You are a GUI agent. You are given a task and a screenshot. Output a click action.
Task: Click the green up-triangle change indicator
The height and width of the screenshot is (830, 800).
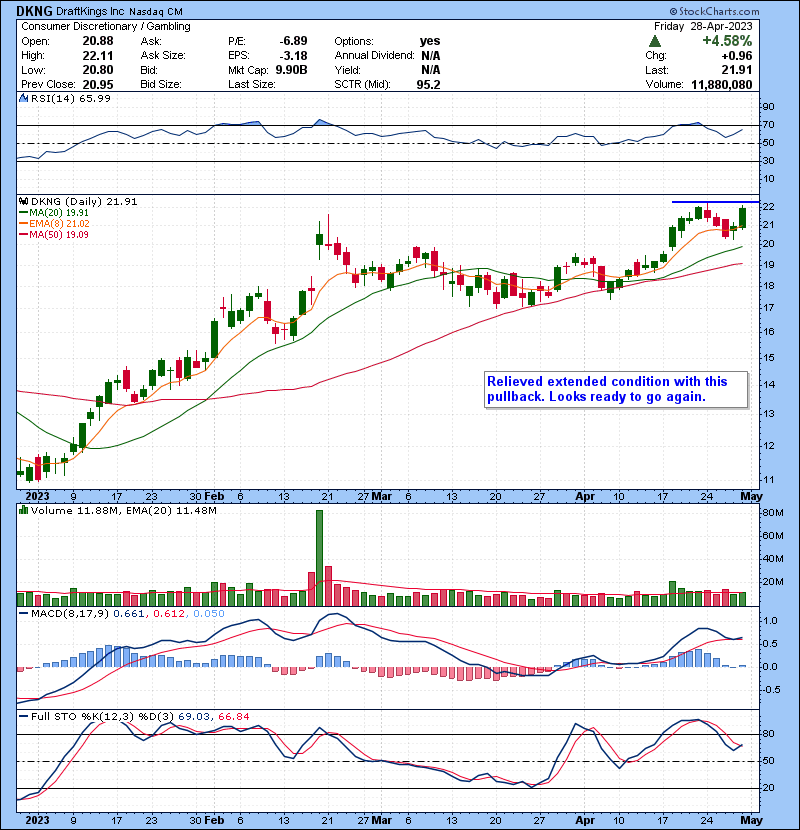tap(655, 41)
